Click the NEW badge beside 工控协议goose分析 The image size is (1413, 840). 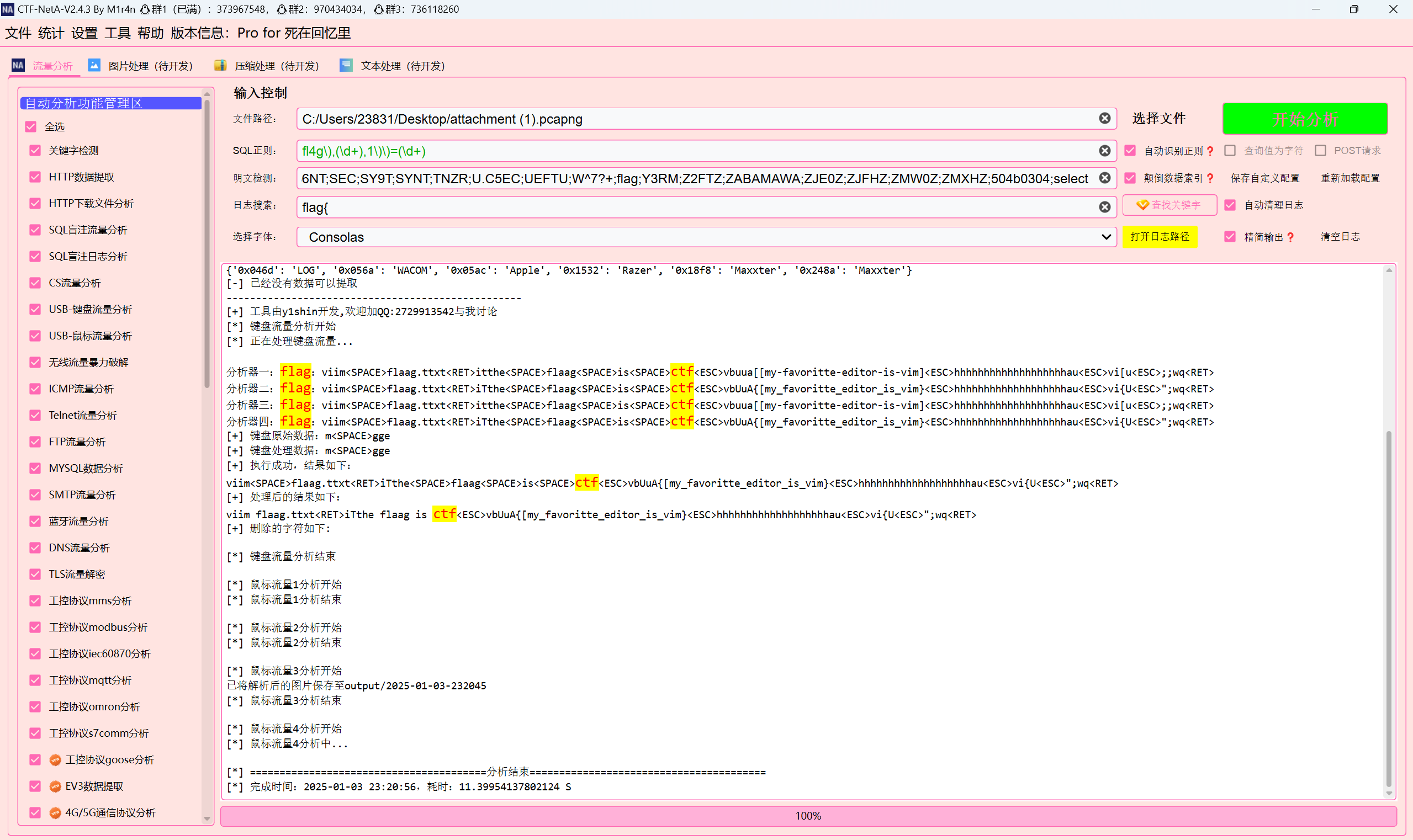tap(55, 759)
